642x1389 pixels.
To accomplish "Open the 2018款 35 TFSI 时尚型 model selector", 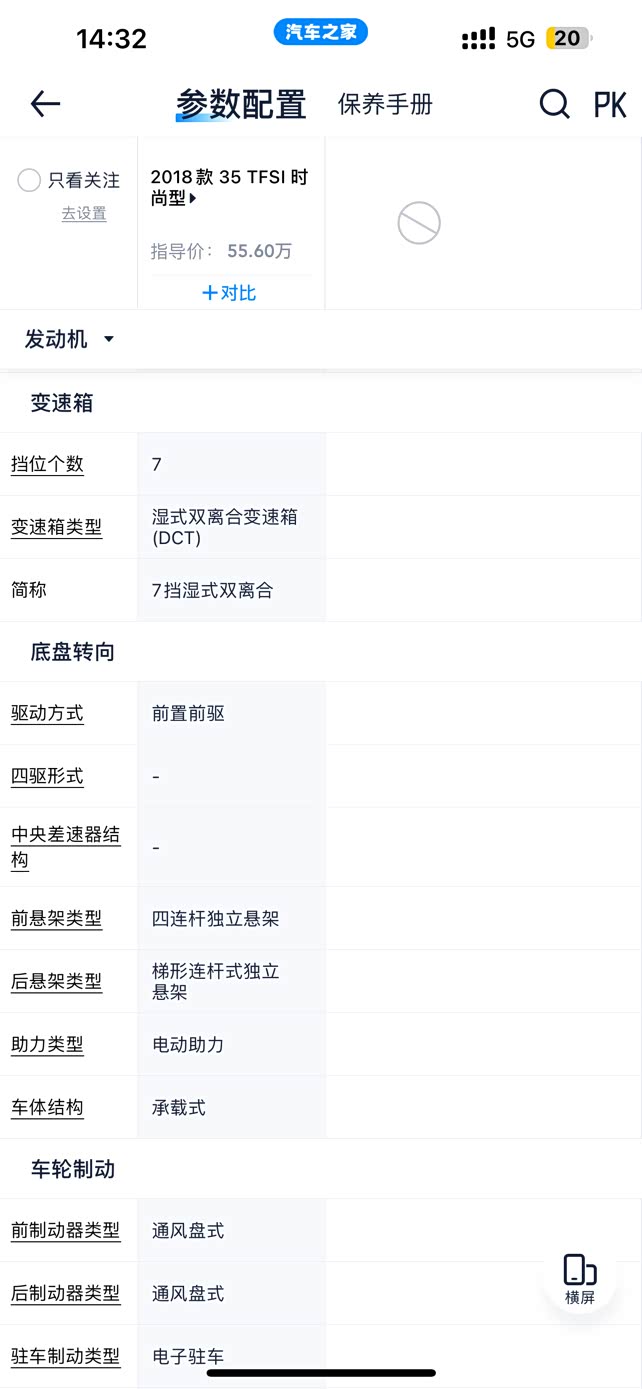I will (229, 187).
